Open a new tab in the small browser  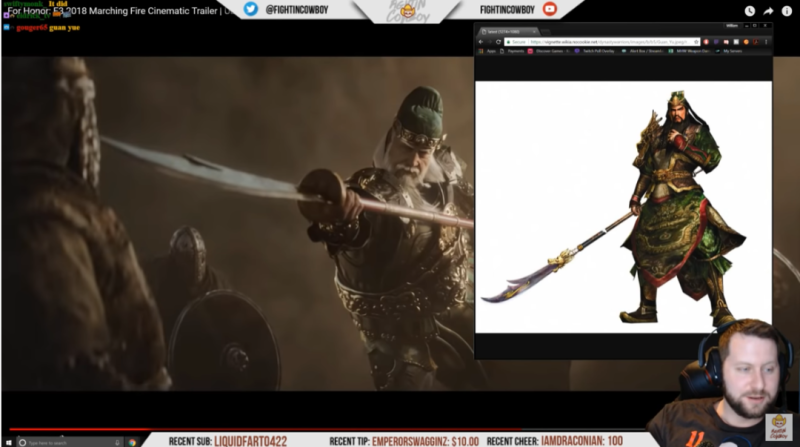546,32
